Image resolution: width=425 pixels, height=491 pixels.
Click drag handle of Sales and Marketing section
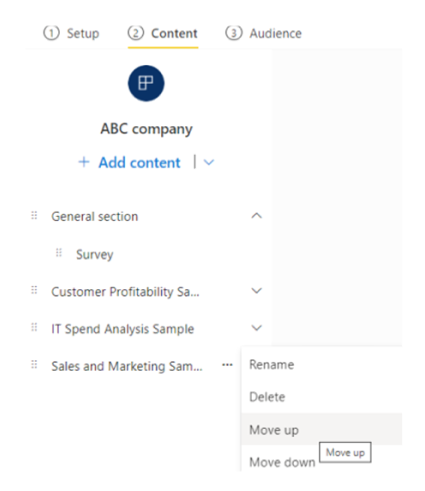click(34, 364)
